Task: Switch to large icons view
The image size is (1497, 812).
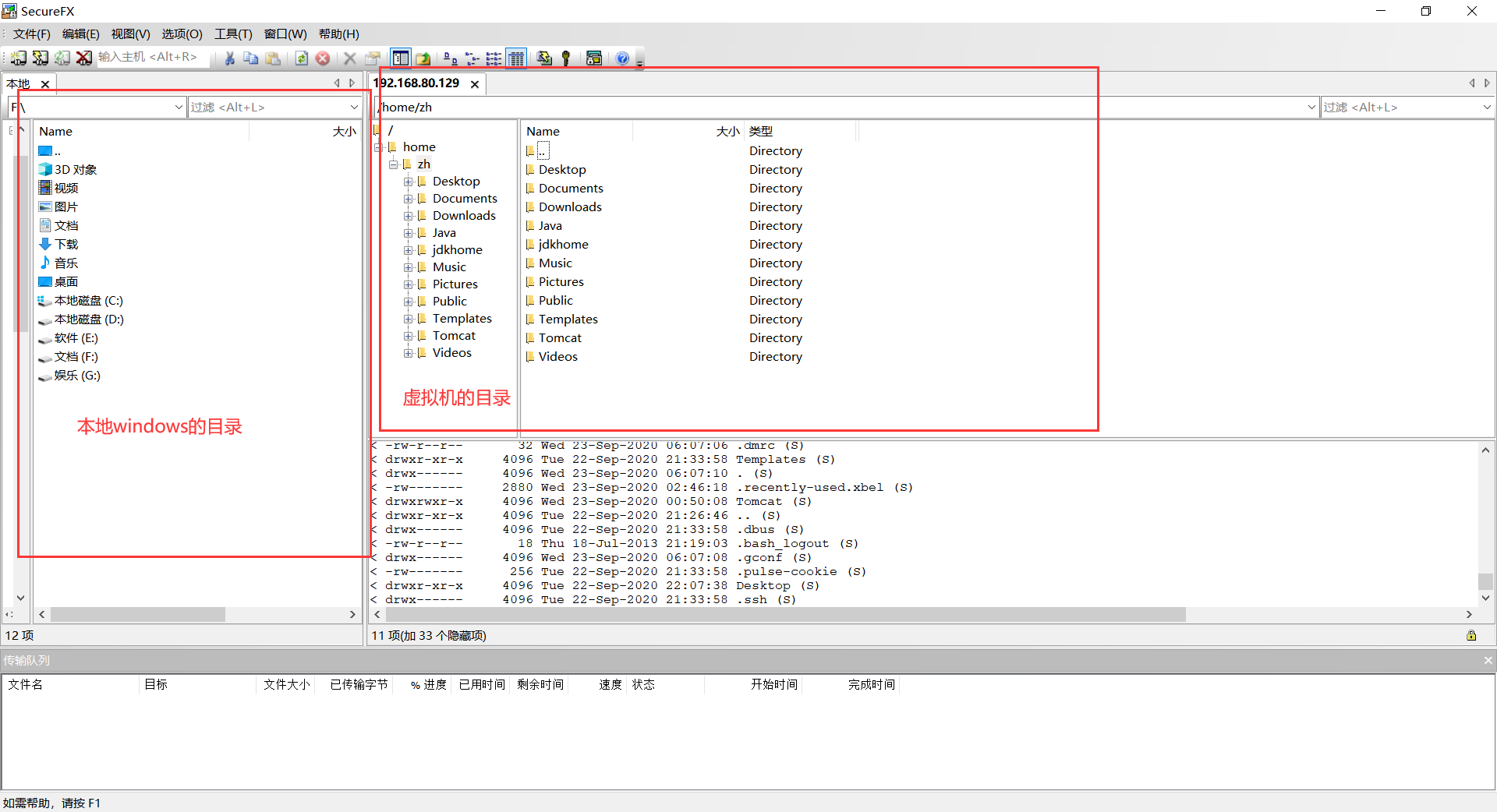Action: pyautogui.click(x=451, y=58)
